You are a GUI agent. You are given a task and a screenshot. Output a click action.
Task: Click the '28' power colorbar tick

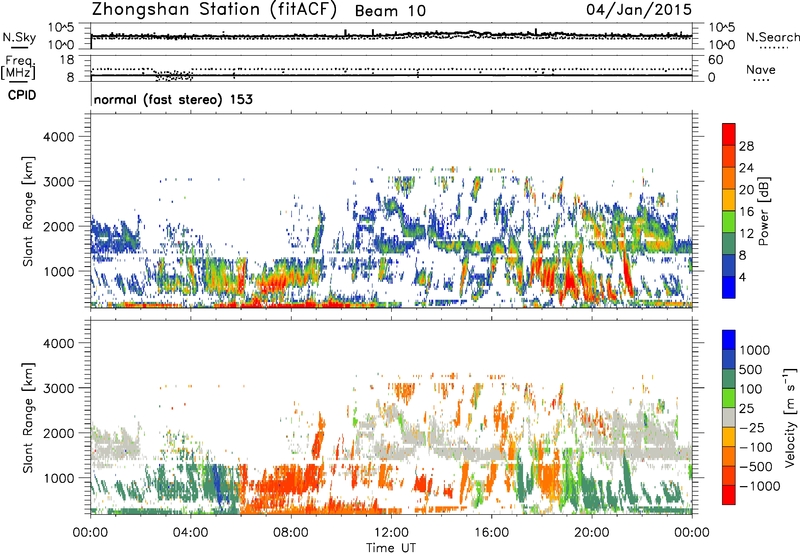tap(746, 146)
